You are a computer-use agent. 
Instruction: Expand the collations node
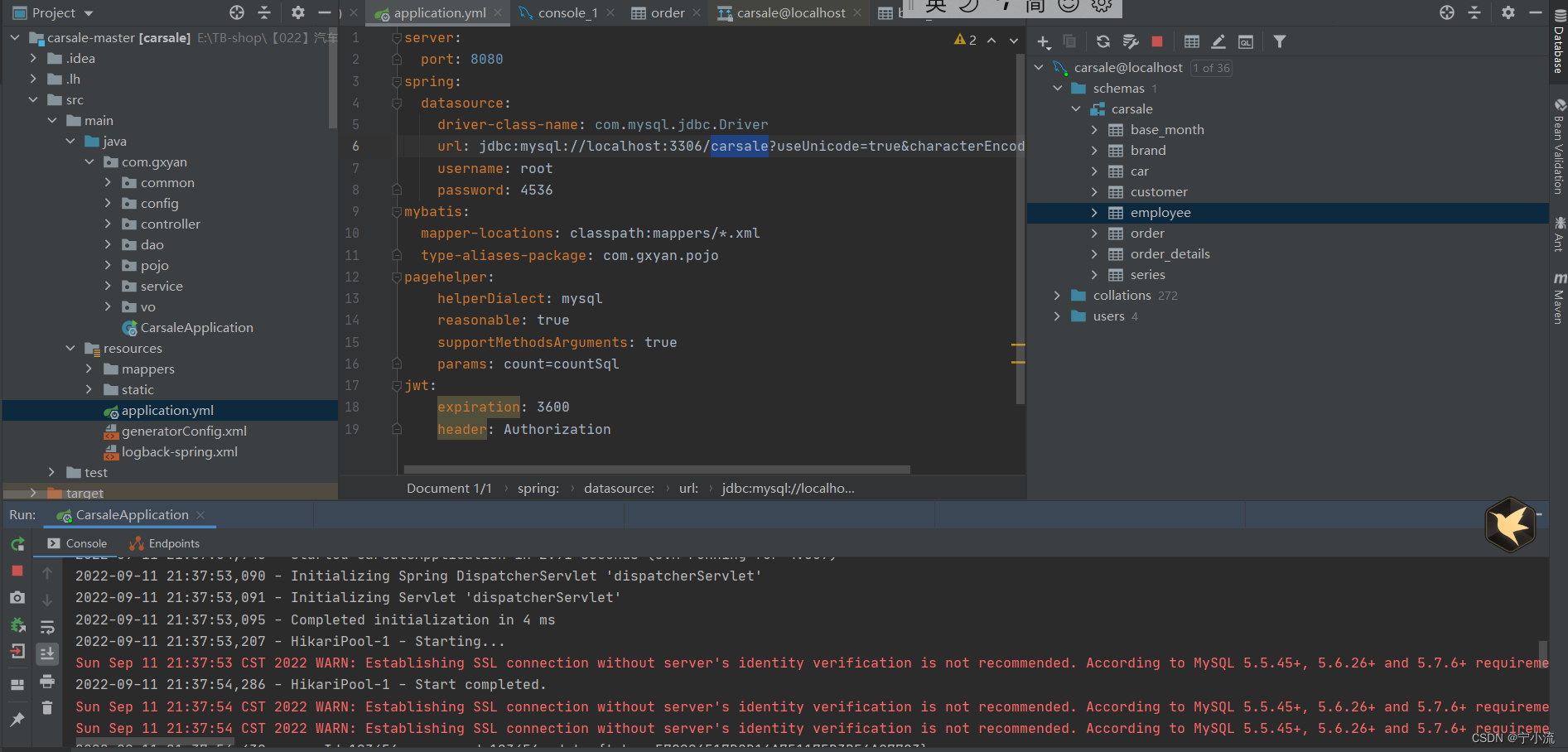coord(1057,295)
